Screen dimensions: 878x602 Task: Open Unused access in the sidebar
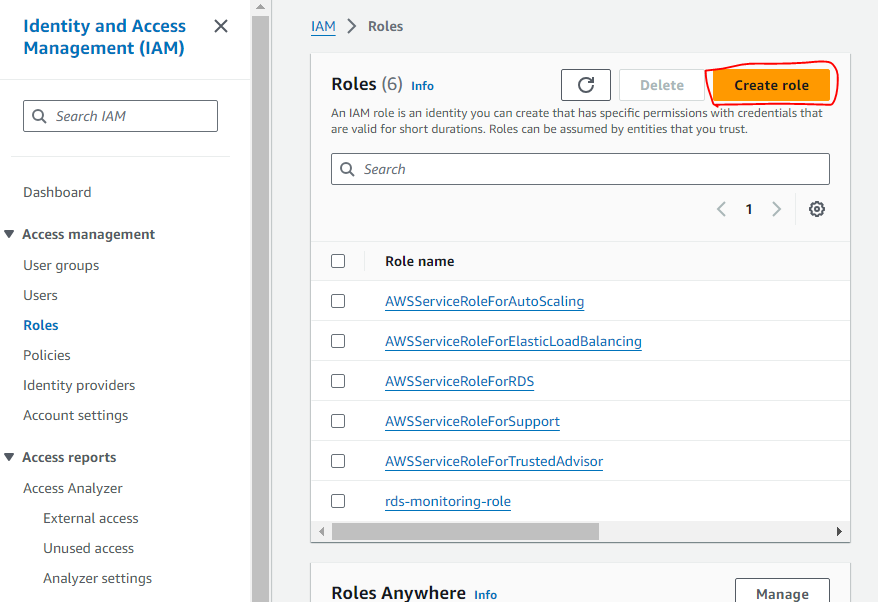tap(88, 548)
